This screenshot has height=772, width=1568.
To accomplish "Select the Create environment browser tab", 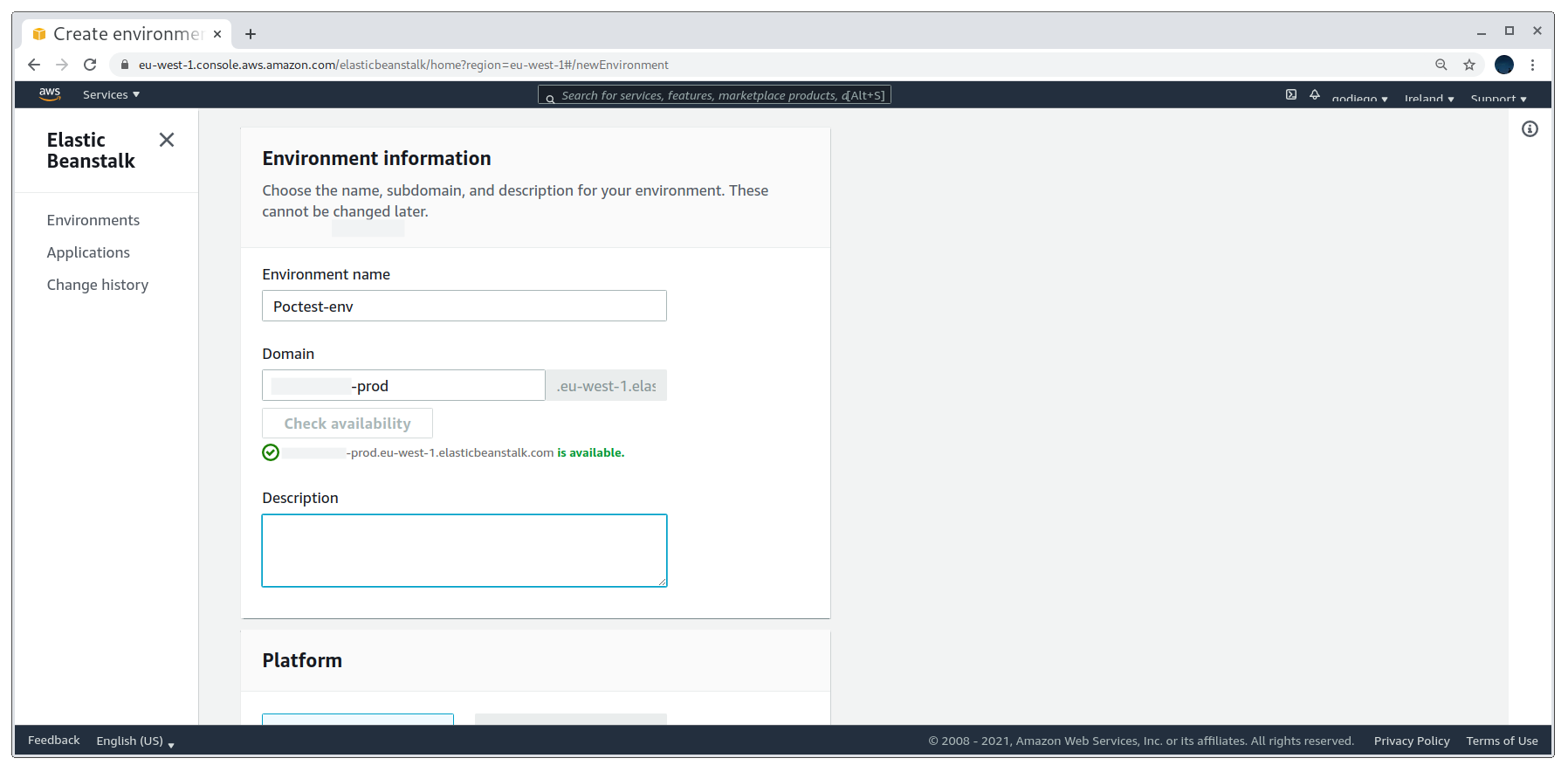I will tap(127, 34).
